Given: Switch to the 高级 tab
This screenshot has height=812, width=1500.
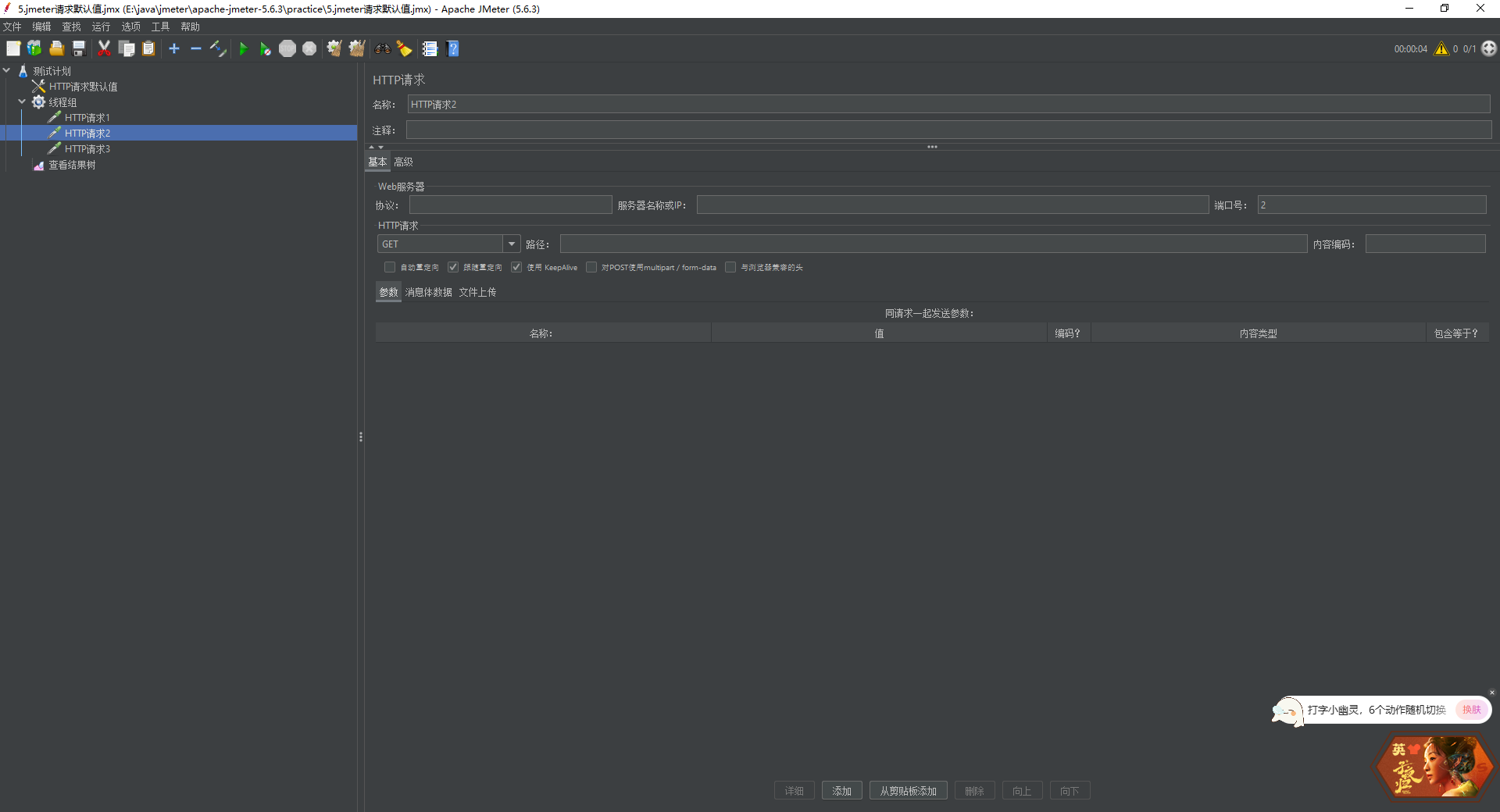Looking at the screenshot, I should (403, 162).
